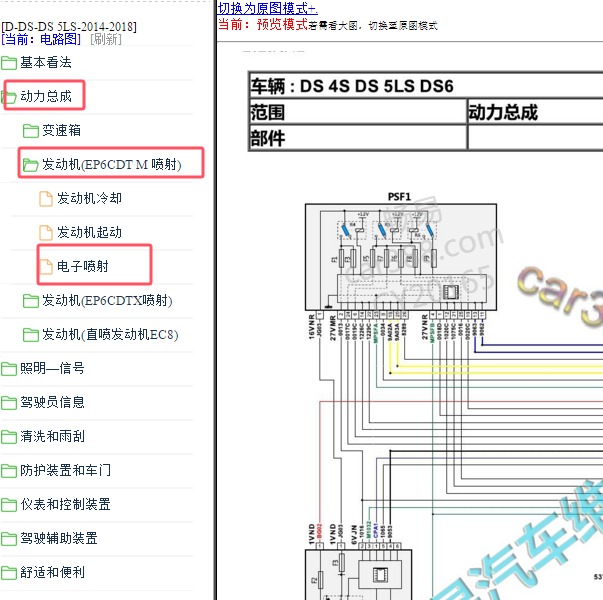Viewport: 603px width, 600px height.
Task: Expand 发动机(直喷发动机EC8) folder
Action: coord(110,334)
